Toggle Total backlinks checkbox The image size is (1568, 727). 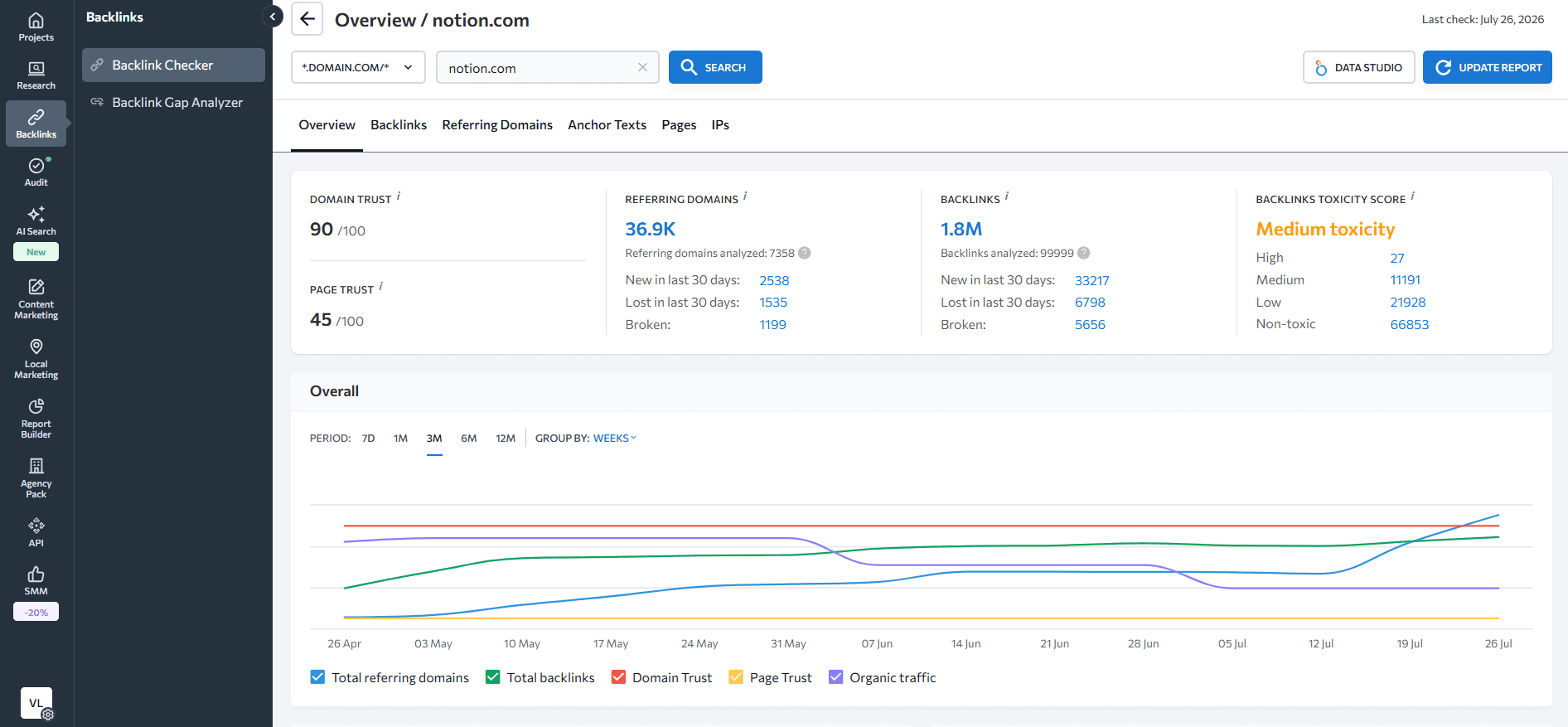tap(493, 677)
